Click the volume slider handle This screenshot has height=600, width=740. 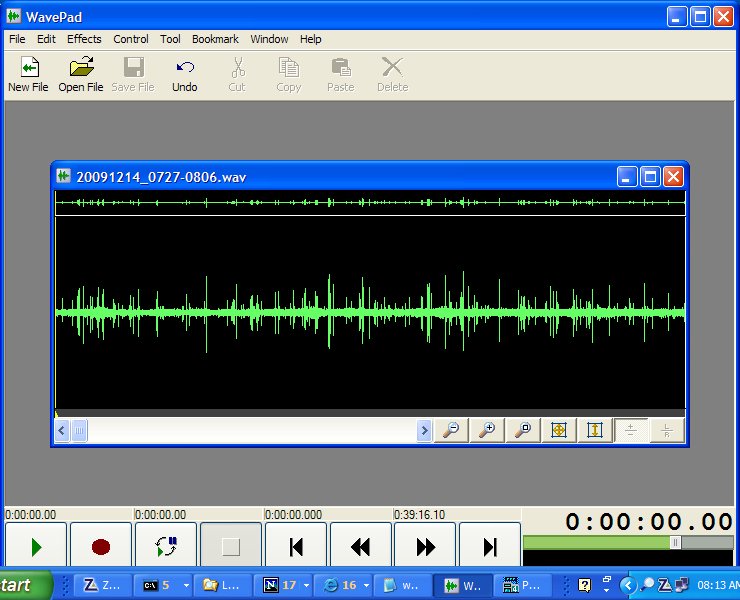tap(675, 542)
